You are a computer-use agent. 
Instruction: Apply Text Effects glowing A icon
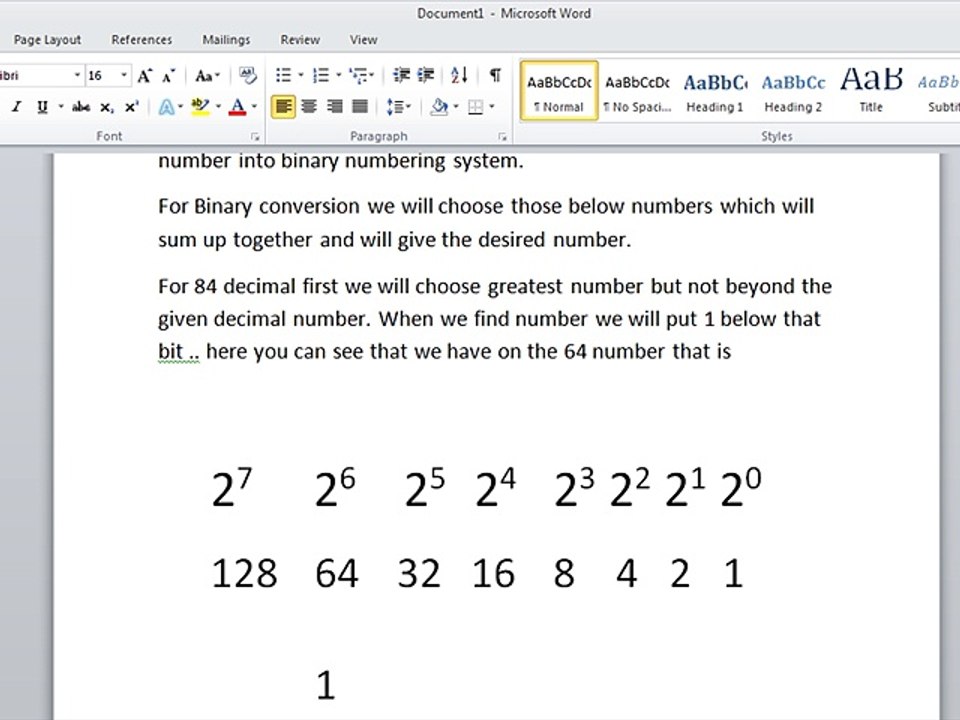click(166, 107)
